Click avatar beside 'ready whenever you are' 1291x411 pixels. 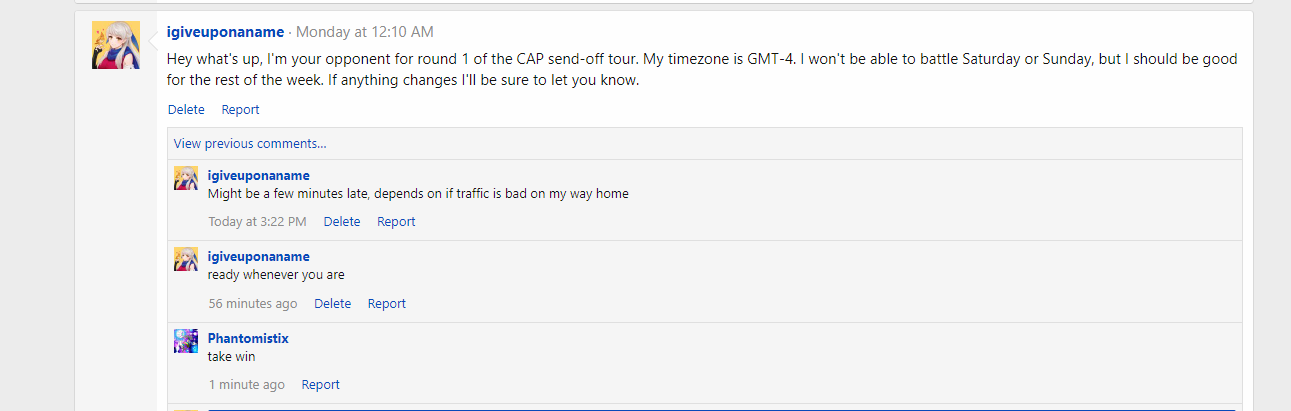186,259
